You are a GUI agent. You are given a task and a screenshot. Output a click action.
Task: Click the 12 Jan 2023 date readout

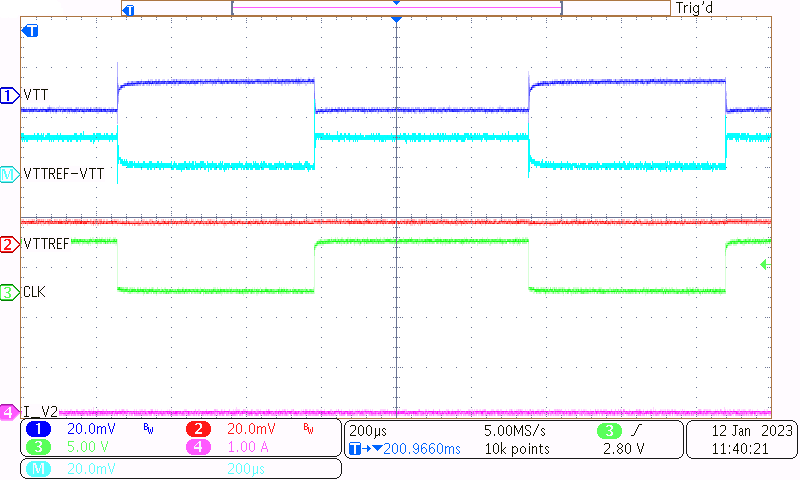[x=752, y=431]
